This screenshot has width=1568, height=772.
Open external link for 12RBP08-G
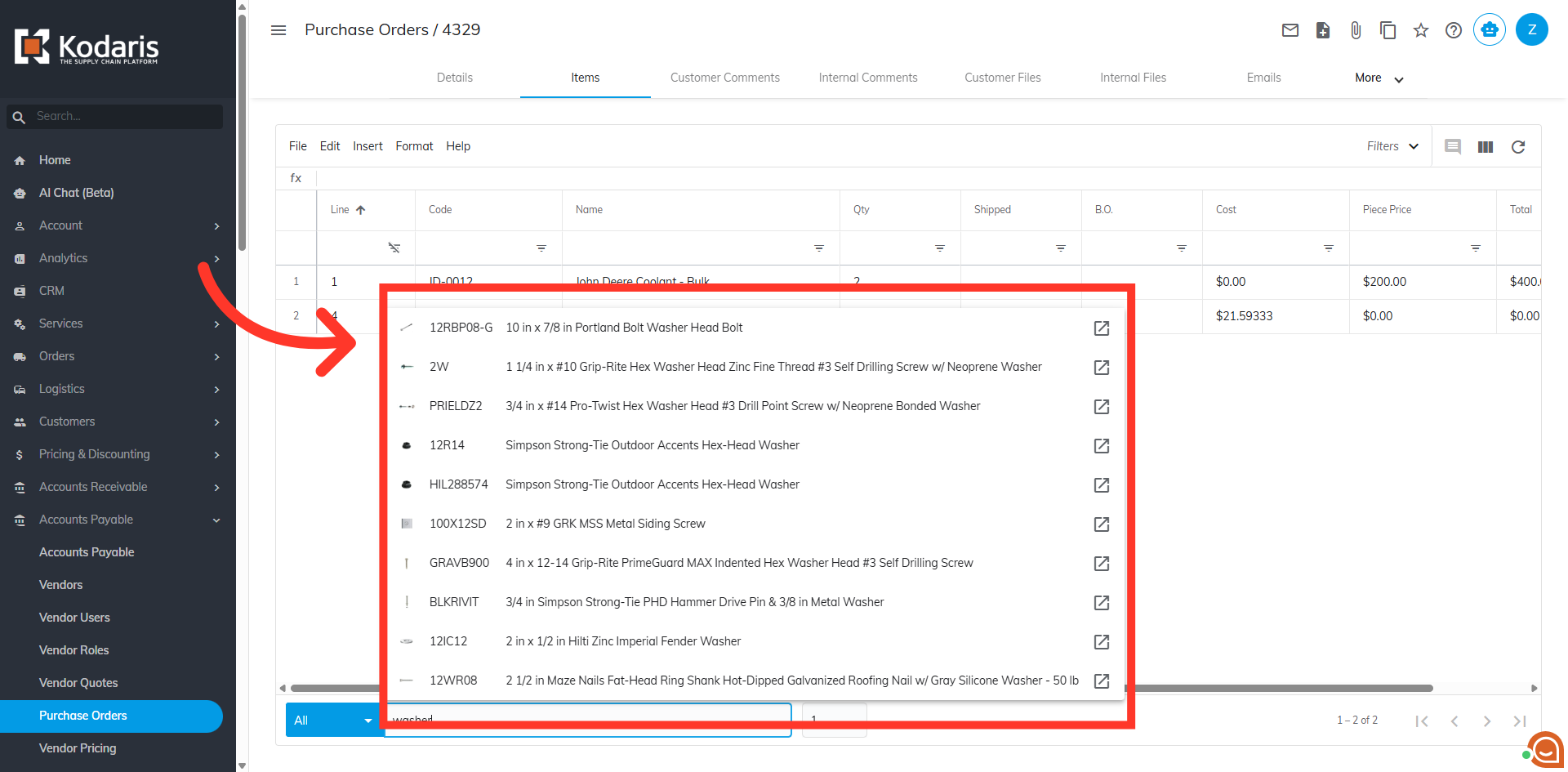(x=1102, y=328)
